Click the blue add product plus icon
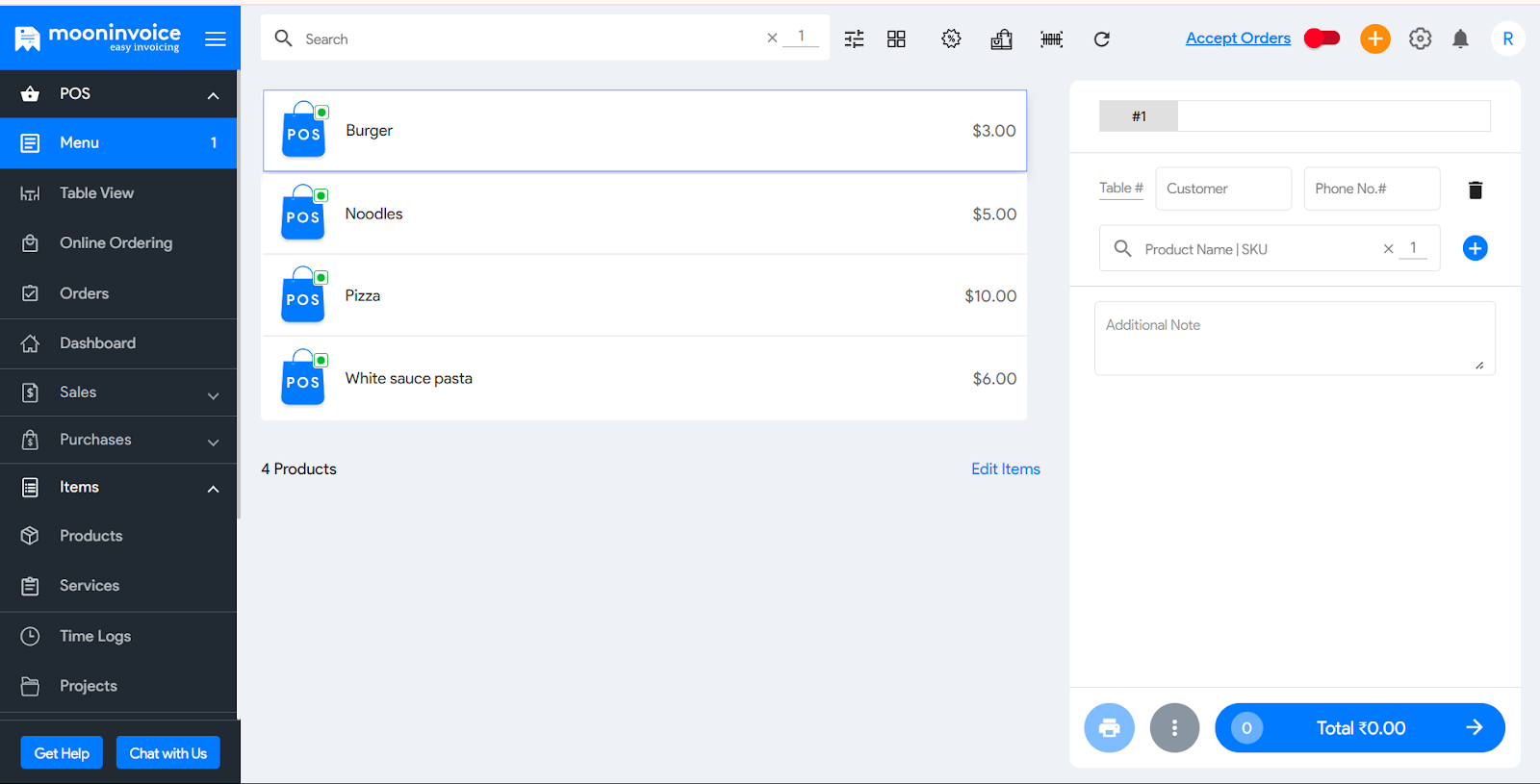 (1475, 249)
